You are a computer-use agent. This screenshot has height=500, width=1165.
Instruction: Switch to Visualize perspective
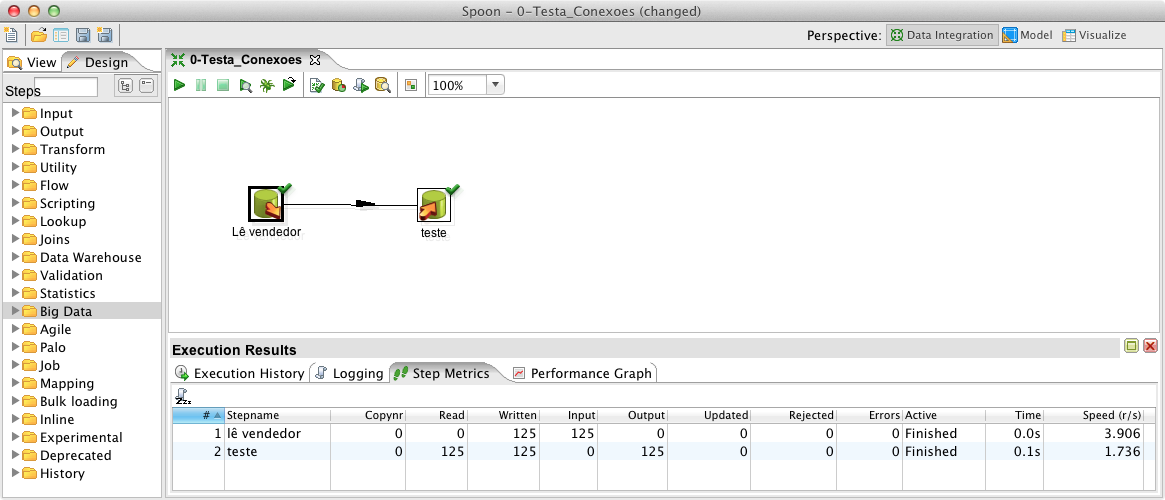(x=1094, y=35)
